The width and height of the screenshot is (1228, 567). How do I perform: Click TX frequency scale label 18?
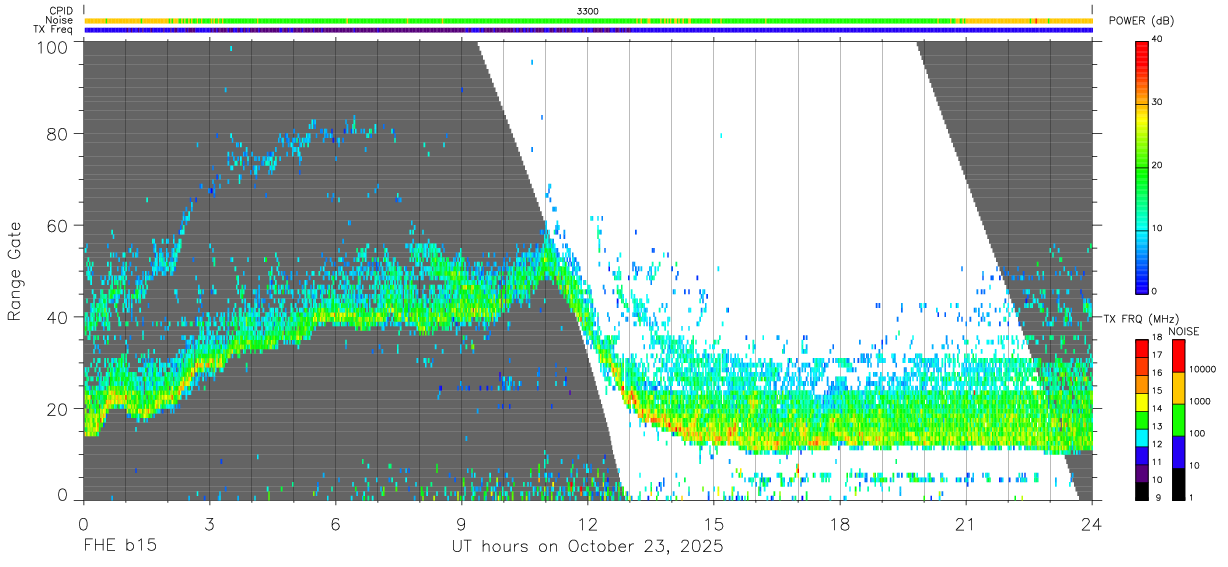(x=1156, y=337)
